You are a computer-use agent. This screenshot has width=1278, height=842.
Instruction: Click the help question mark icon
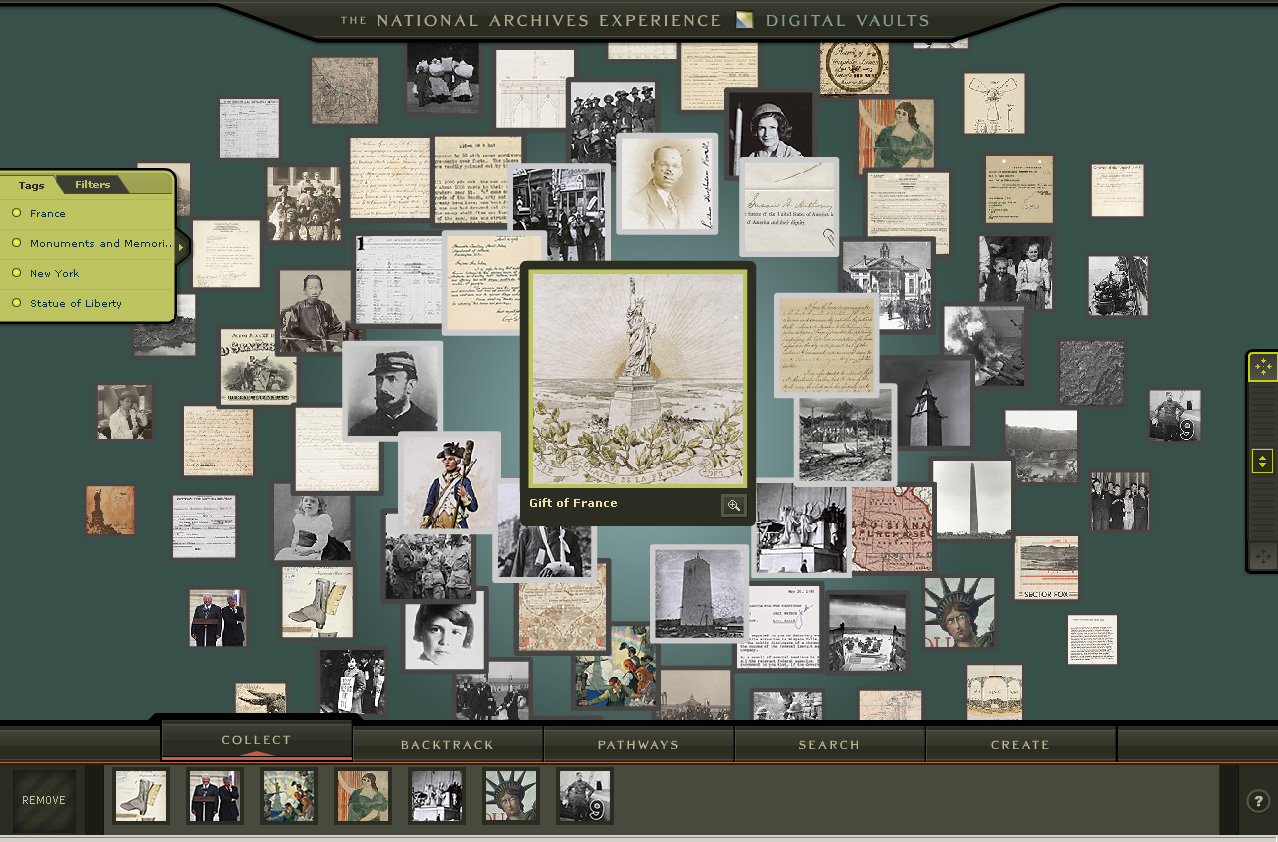point(1257,800)
